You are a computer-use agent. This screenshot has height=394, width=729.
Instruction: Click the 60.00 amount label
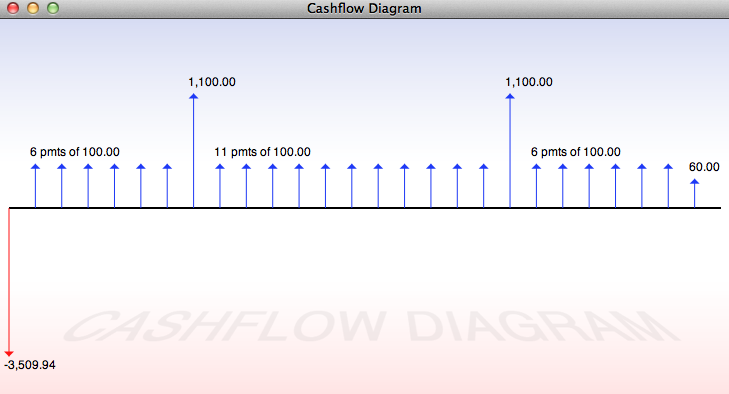click(x=704, y=167)
